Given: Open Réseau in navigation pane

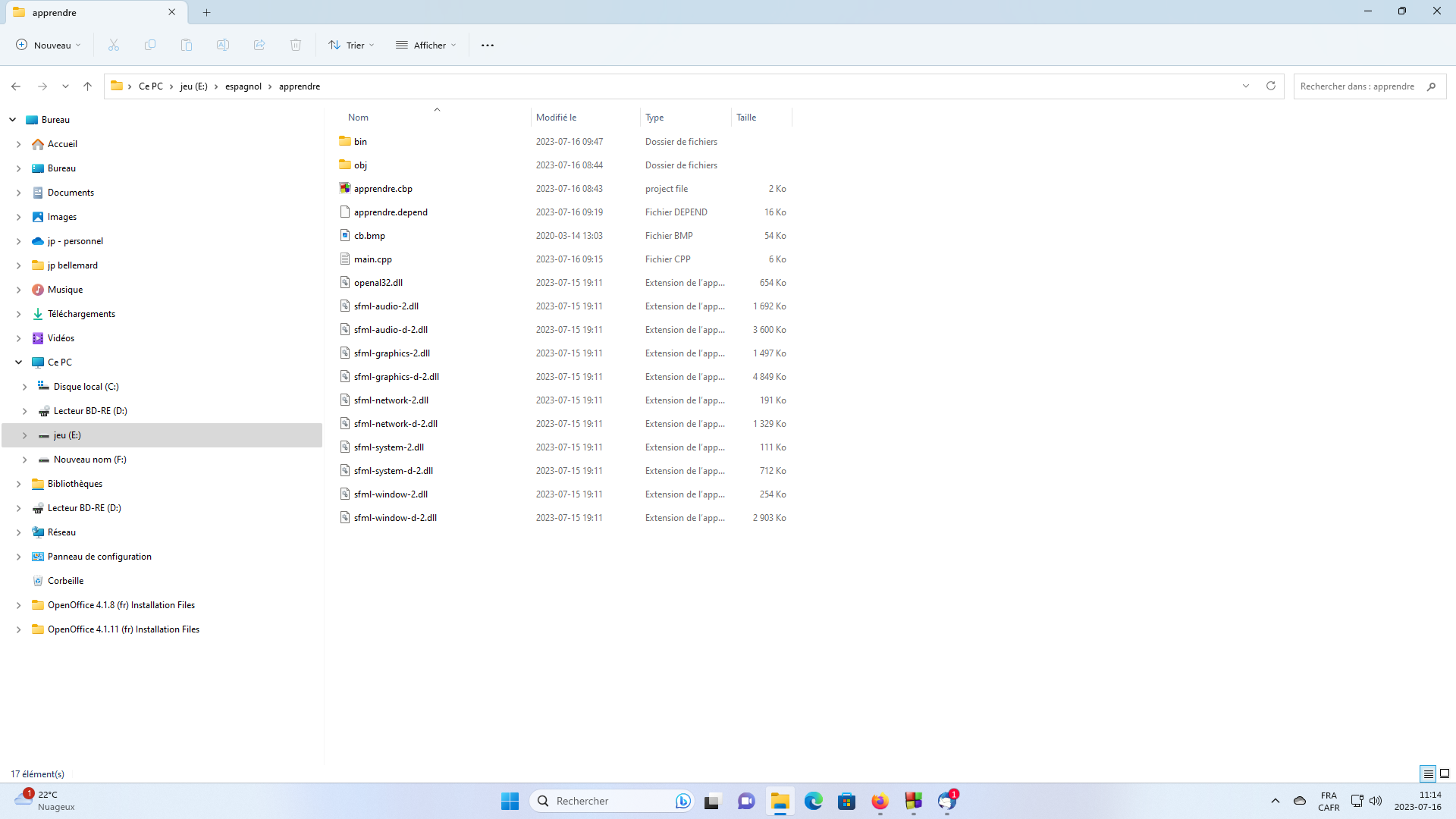Looking at the screenshot, I should [61, 532].
